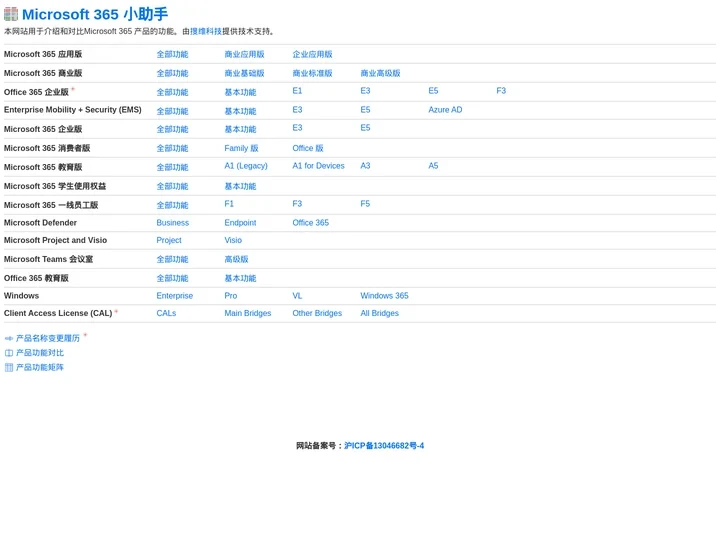Click the Client Access License (CAL) label
Viewport: 720px width, 540px height.
coord(58,313)
